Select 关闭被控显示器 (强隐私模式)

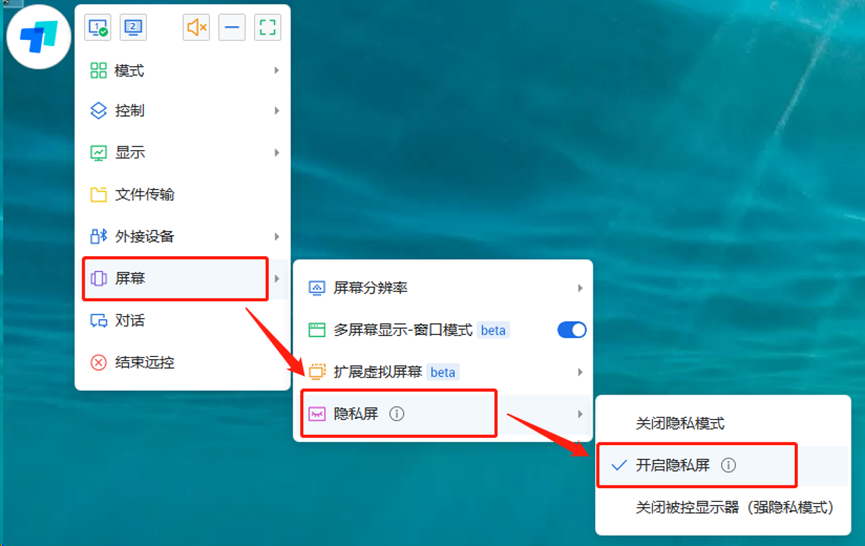pyautogui.click(x=723, y=507)
